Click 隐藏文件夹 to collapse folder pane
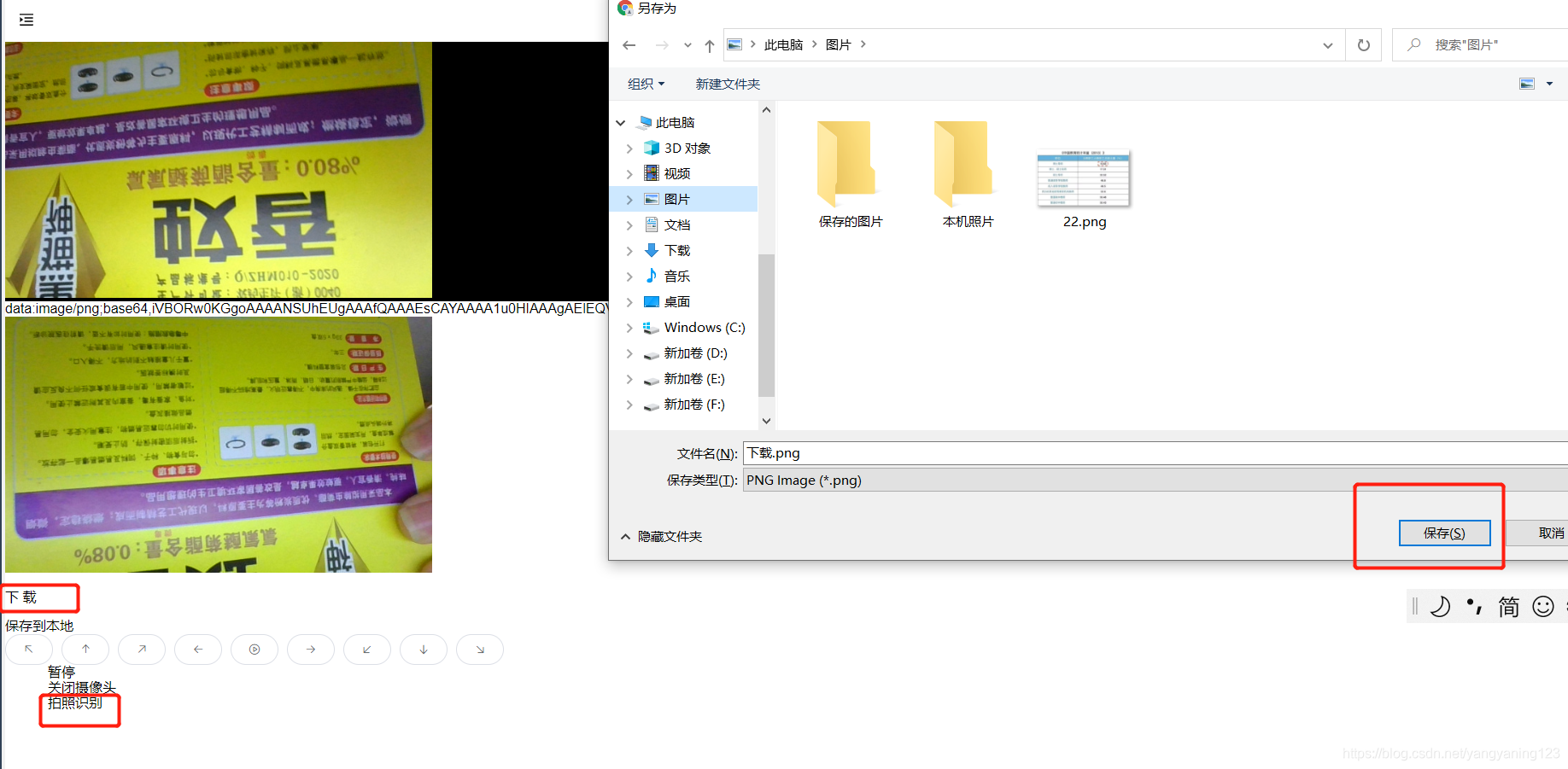The width and height of the screenshot is (1568, 769). pyautogui.click(x=661, y=537)
